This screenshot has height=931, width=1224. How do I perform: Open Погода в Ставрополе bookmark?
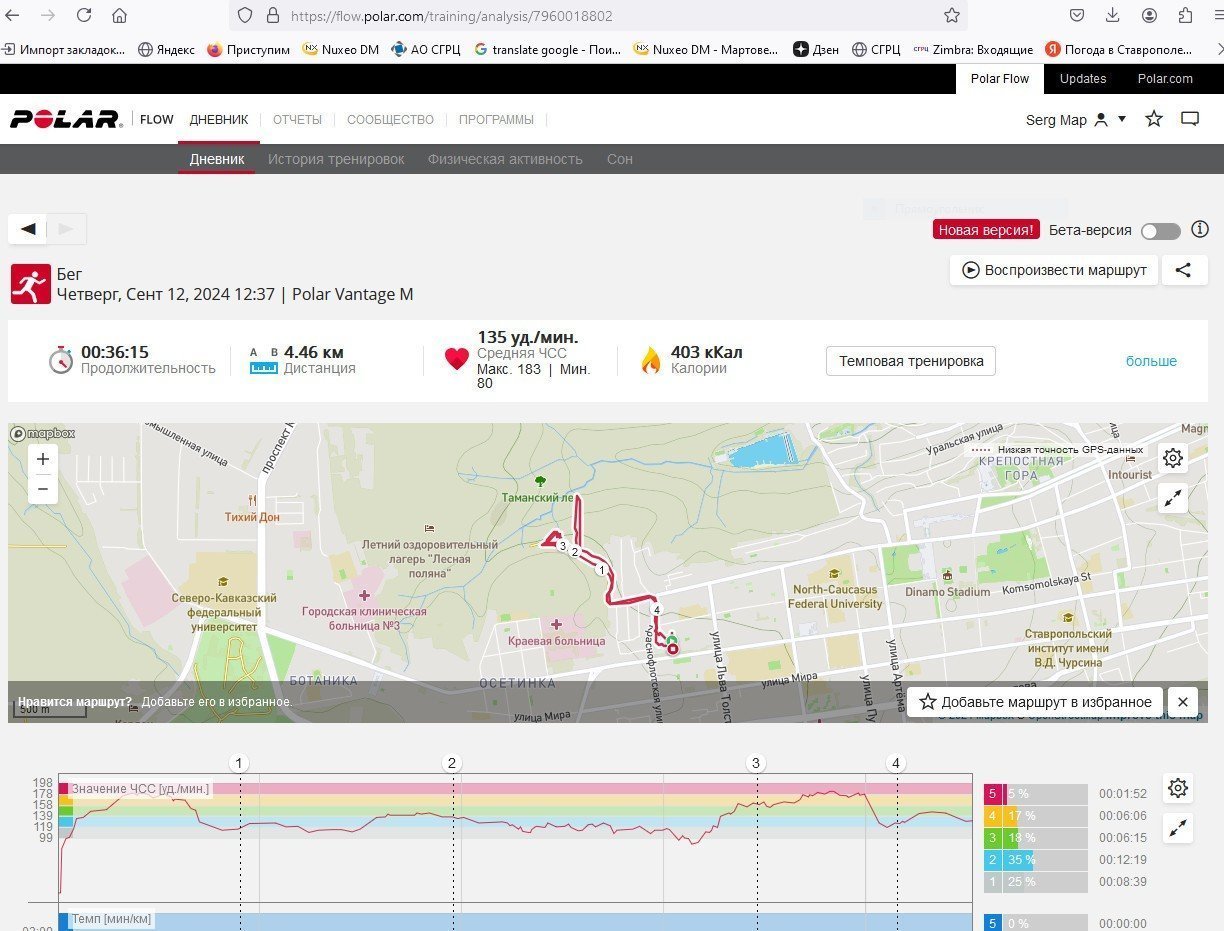point(1119,49)
